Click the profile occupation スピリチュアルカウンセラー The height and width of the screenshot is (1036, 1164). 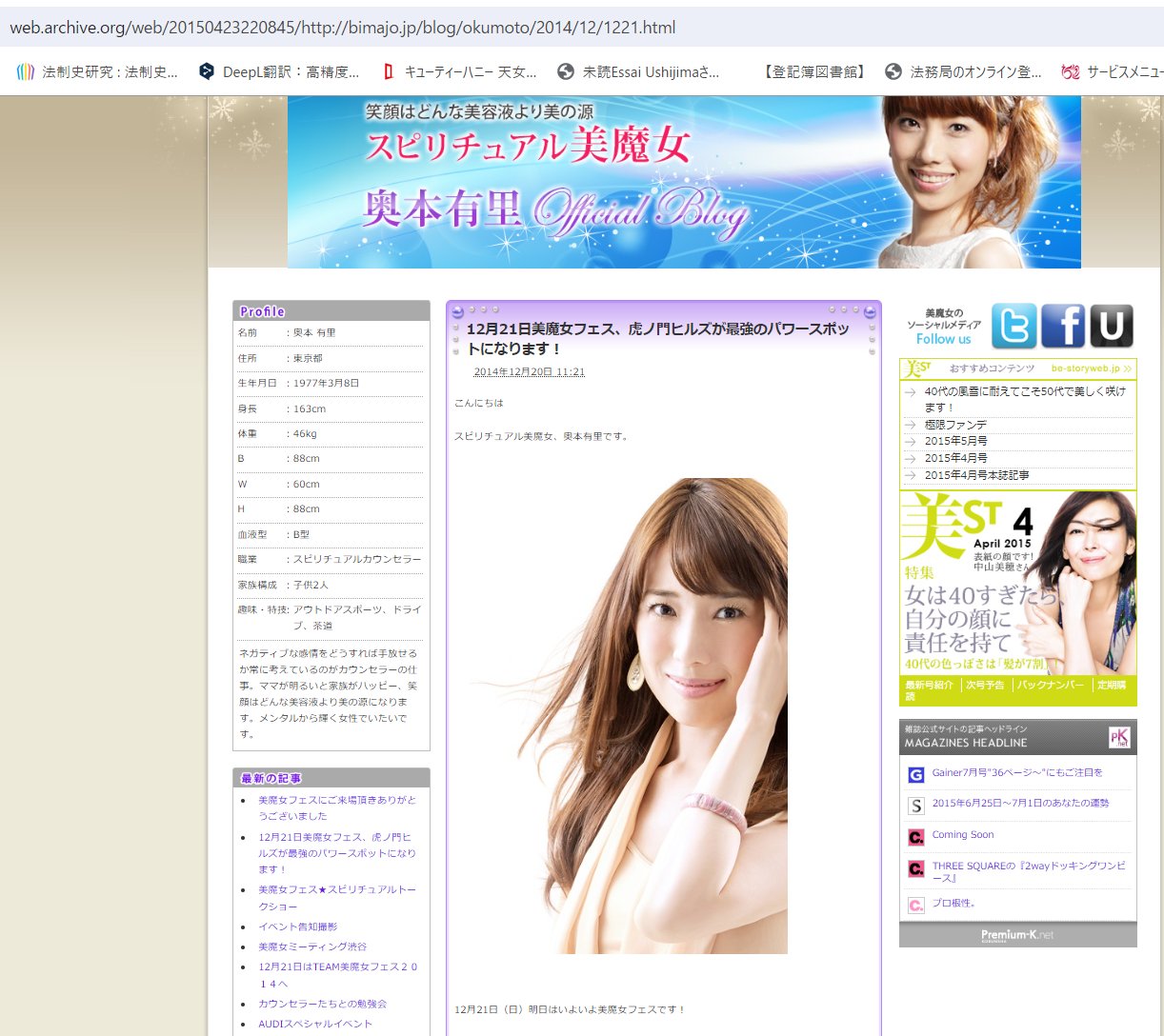point(357,559)
